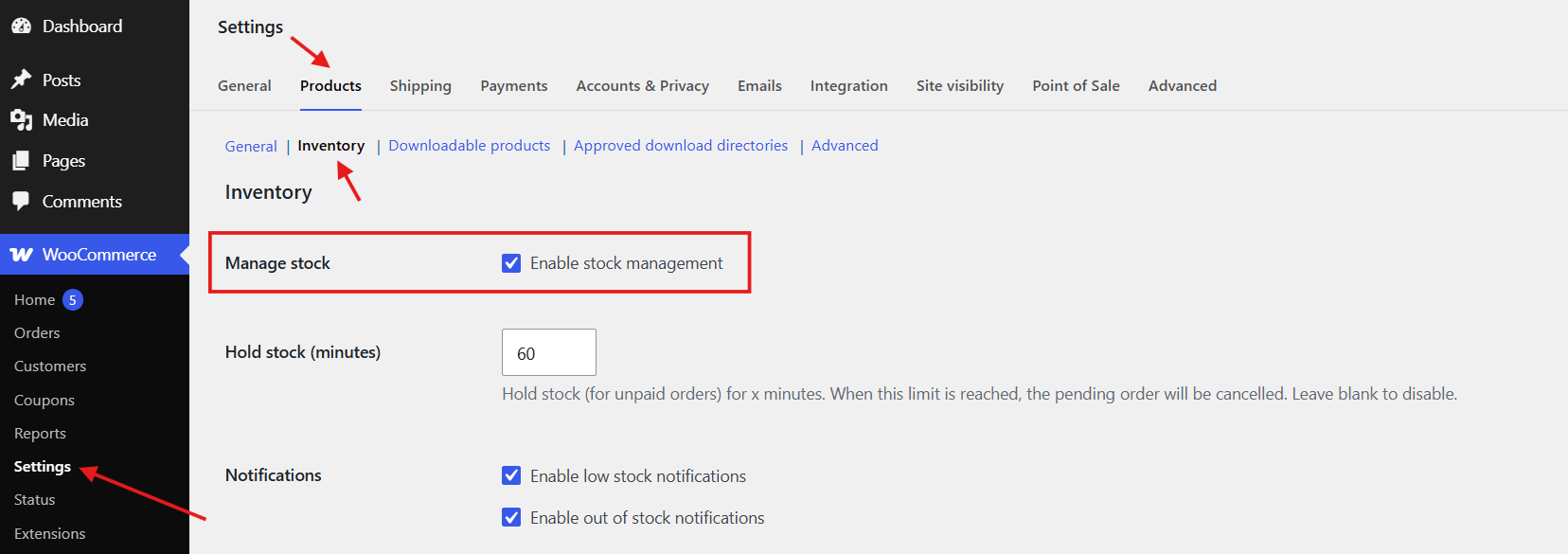Uncheck Enable stock management checkbox
This screenshot has height=554, width=1568.
tap(511, 263)
